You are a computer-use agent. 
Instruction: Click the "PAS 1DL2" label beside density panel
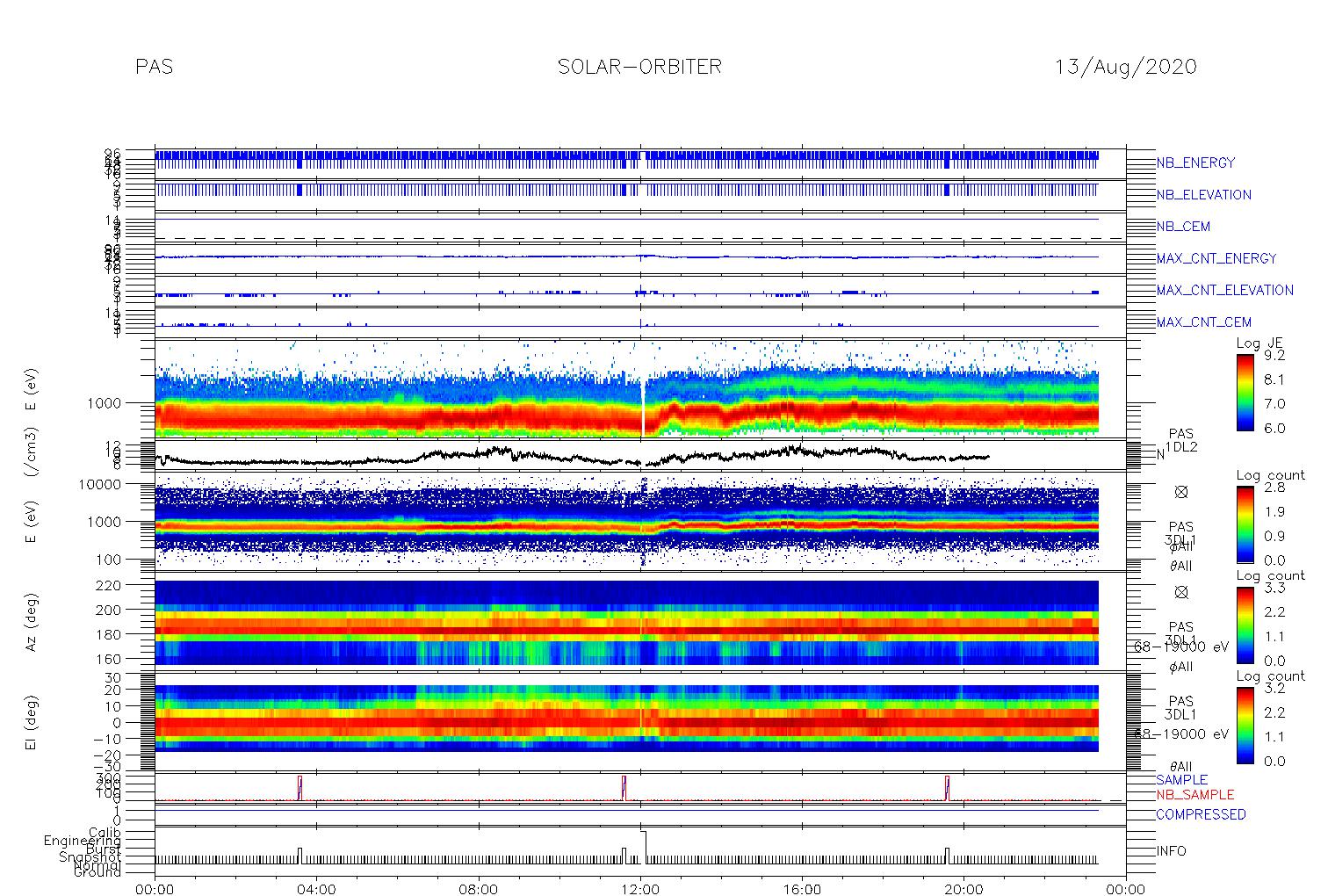click(1181, 441)
